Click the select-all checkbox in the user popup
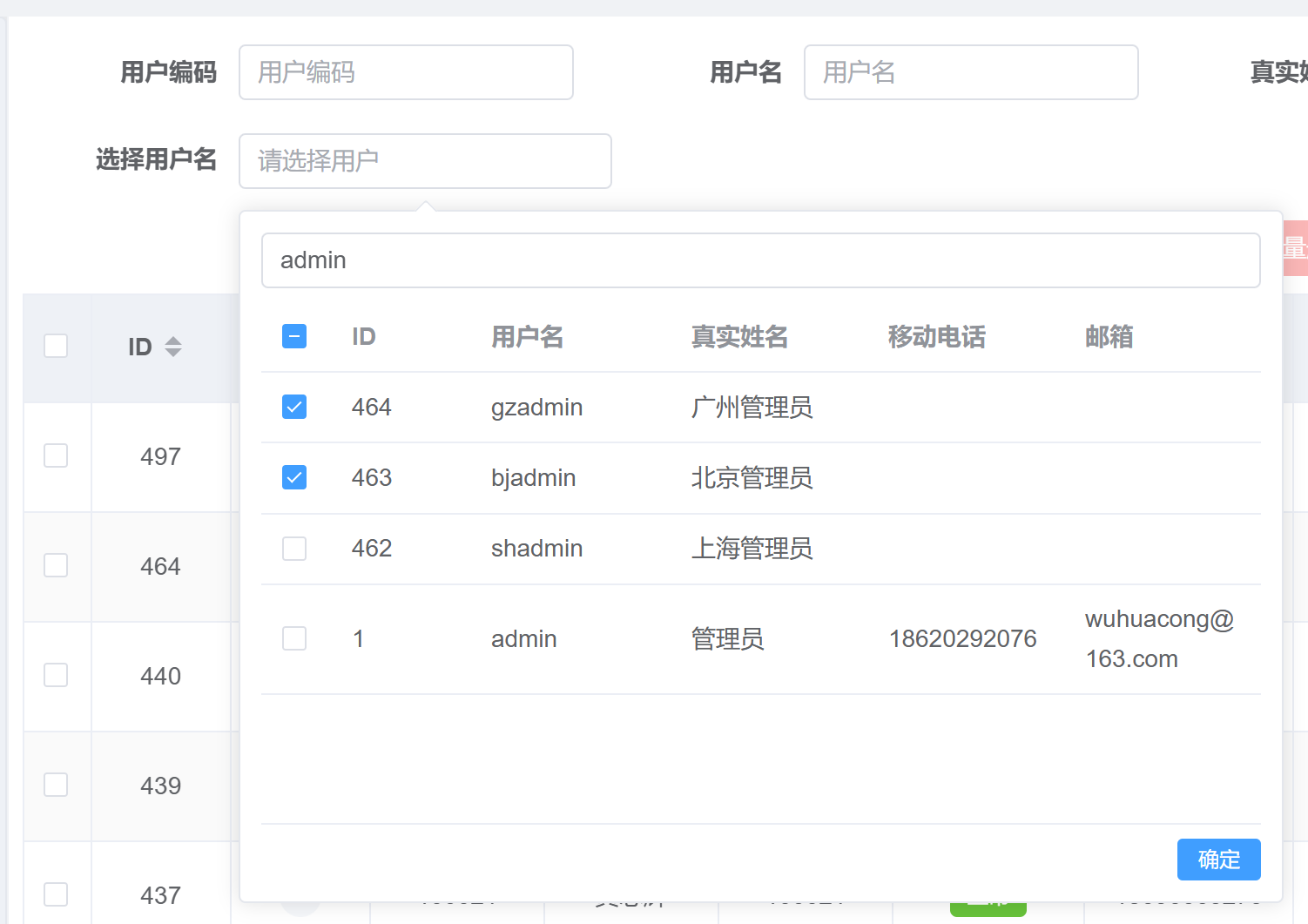The height and width of the screenshot is (924, 1308). click(x=294, y=335)
